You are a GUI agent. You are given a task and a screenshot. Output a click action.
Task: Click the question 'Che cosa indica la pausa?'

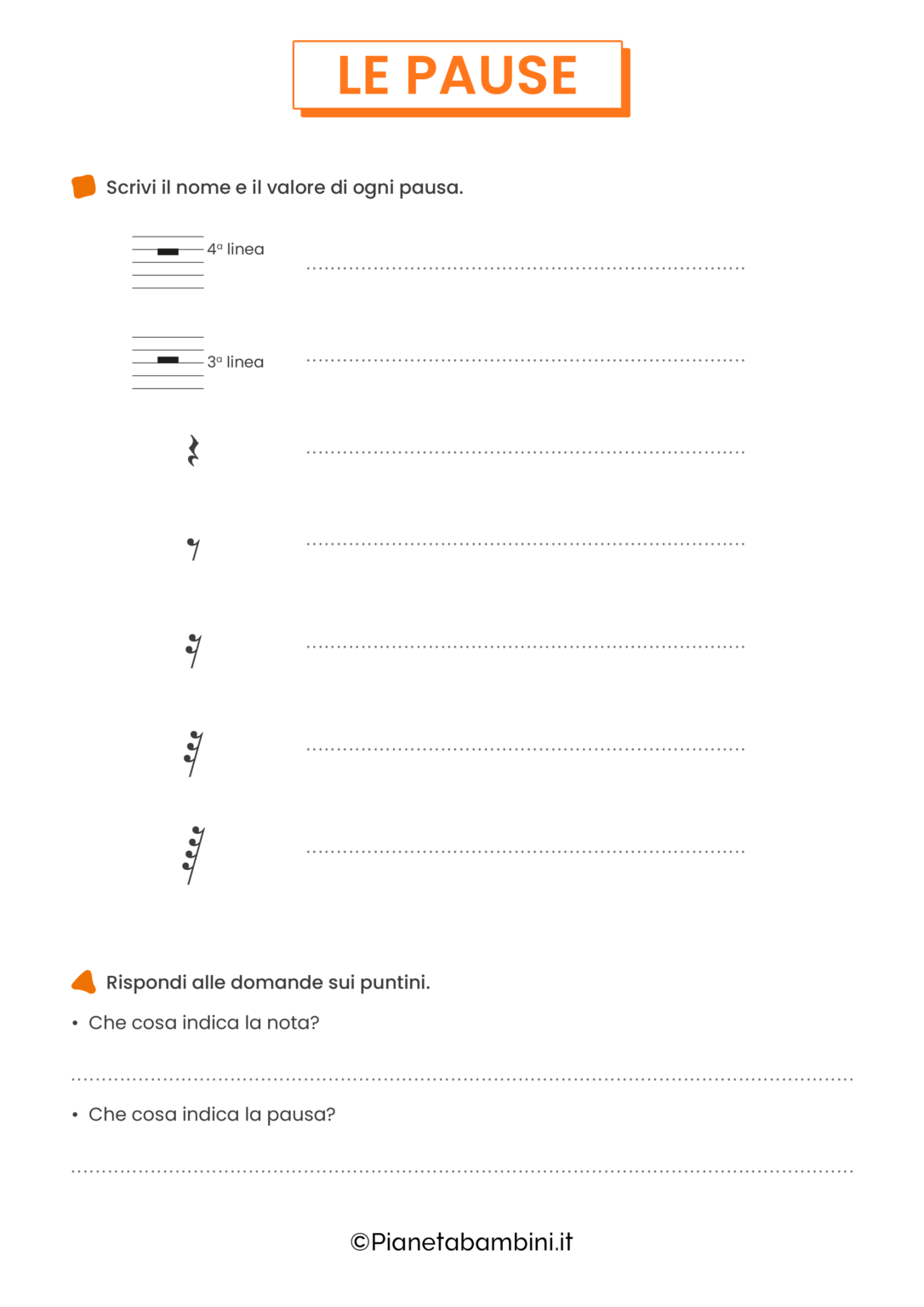212,1115
